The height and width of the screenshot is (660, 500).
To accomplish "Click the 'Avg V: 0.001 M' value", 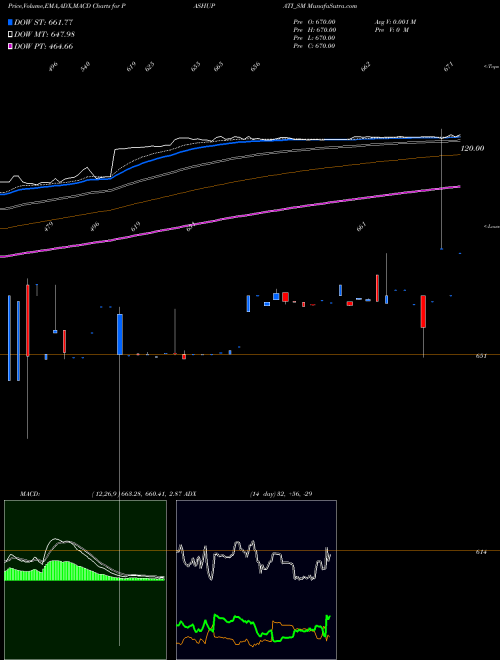I will 395,22.
